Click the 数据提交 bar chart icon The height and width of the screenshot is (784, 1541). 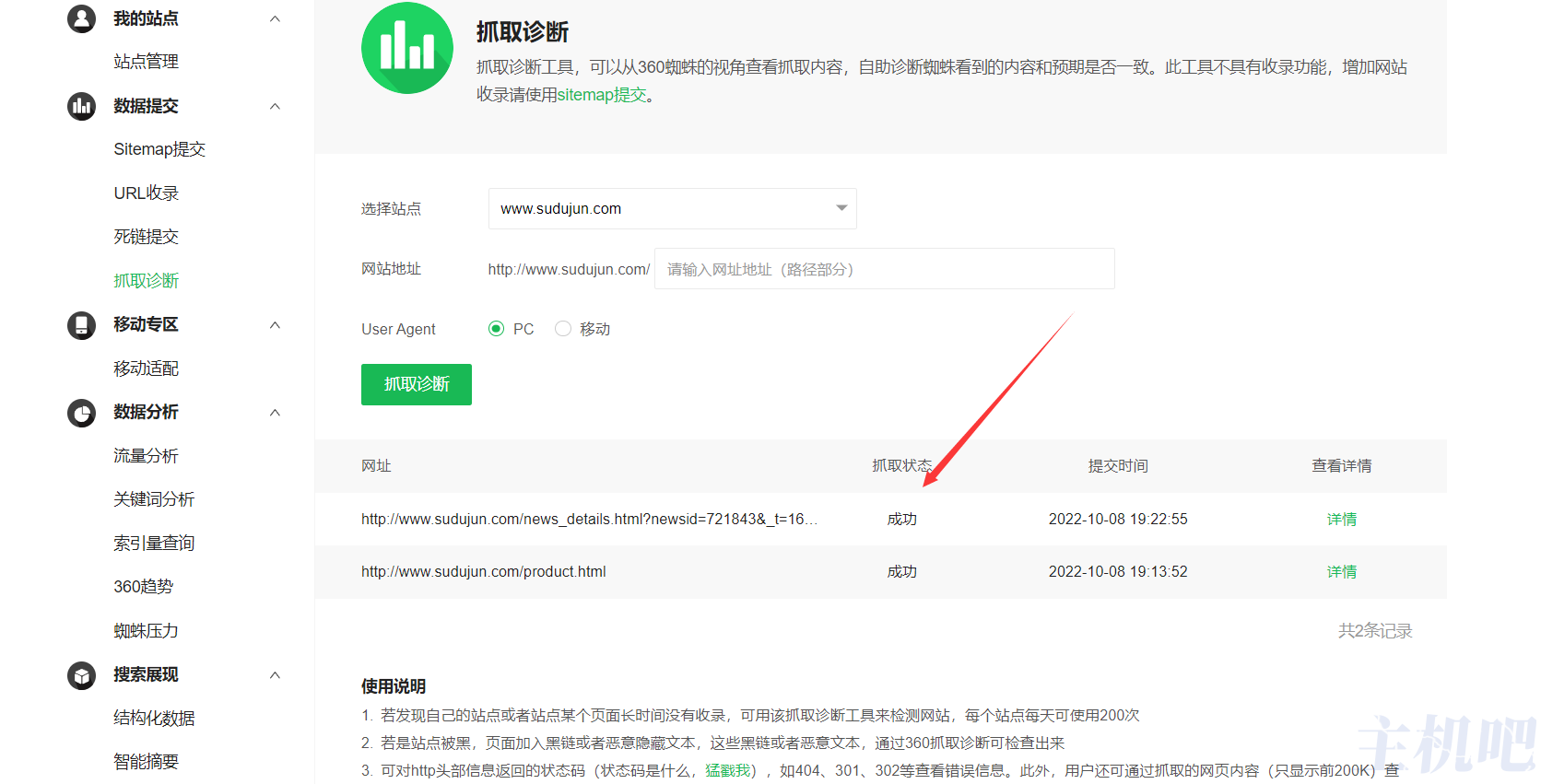(x=81, y=106)
